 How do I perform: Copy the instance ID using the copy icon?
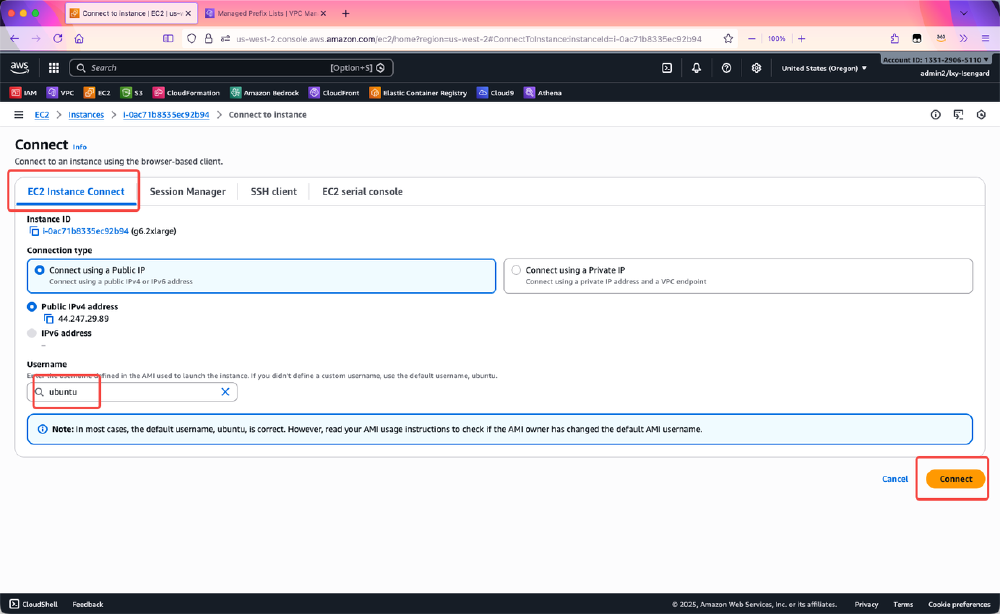[32, 229]
